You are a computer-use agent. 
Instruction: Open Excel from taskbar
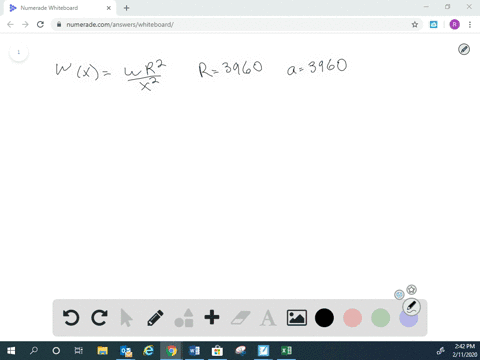pyautogui.click(x=286, y=351)
